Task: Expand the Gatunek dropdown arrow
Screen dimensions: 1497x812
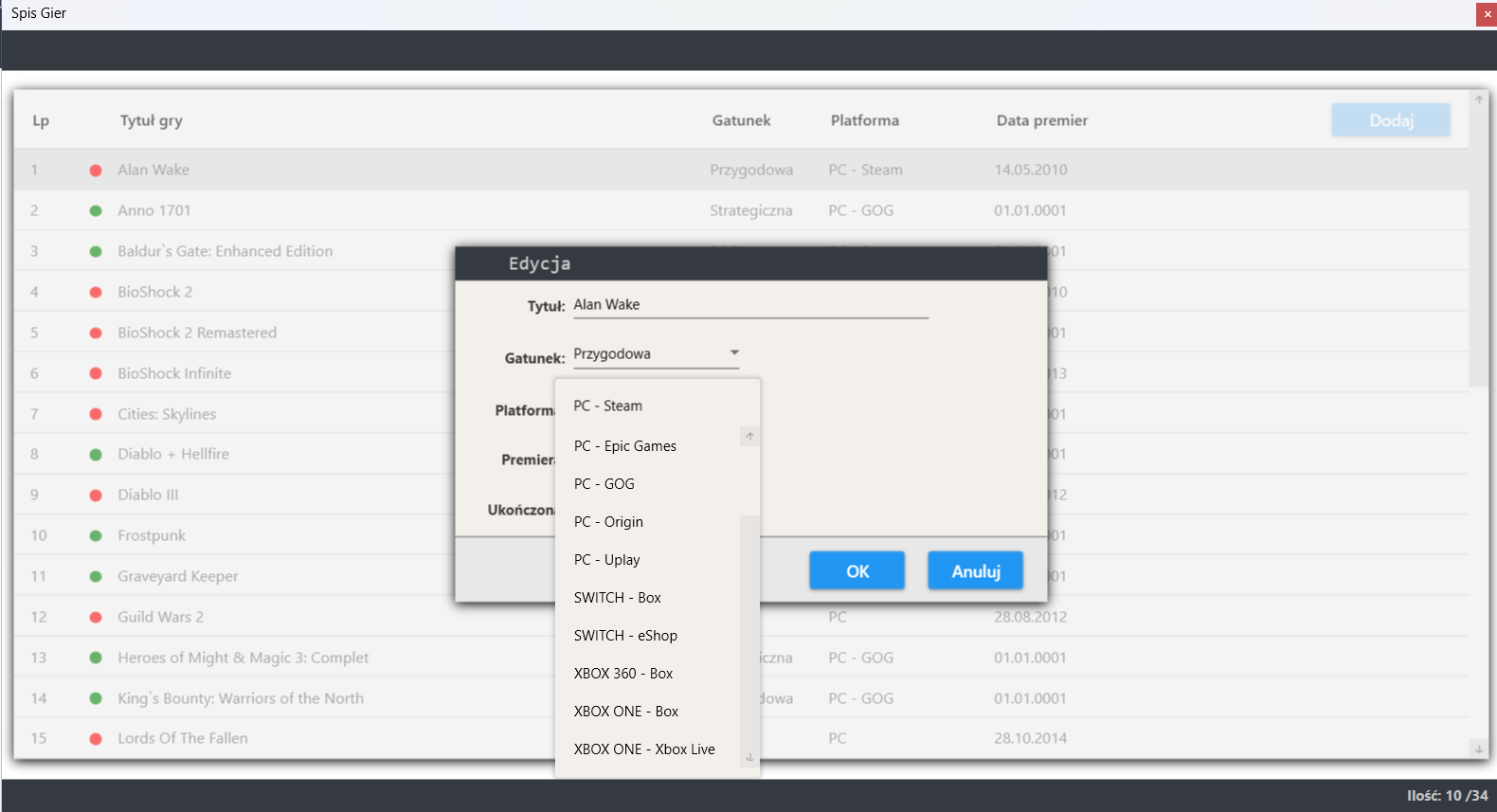Action: click(x=734, y=353)
